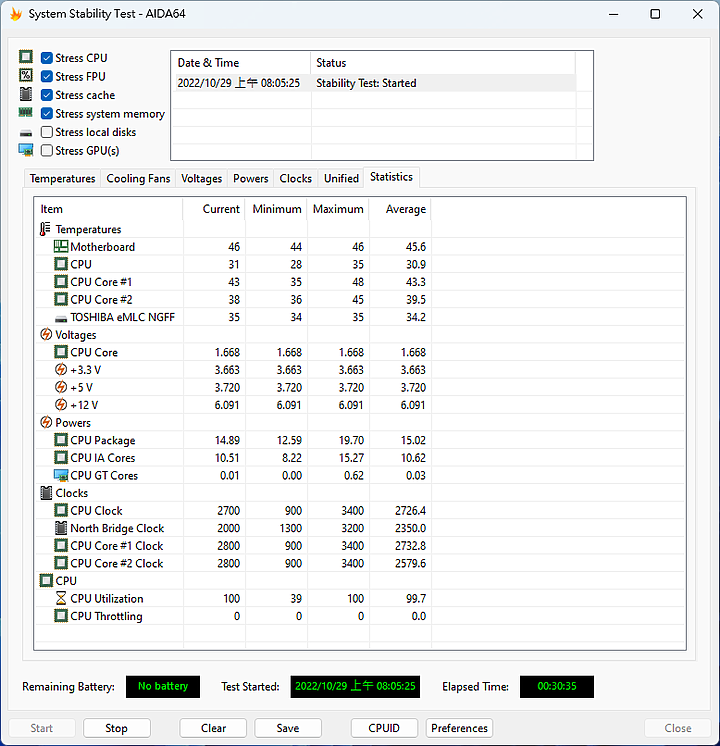Screen dimensions: 720x746
Task: Click the RAM module icon beside Stress system memory
Action: [26, 113]
